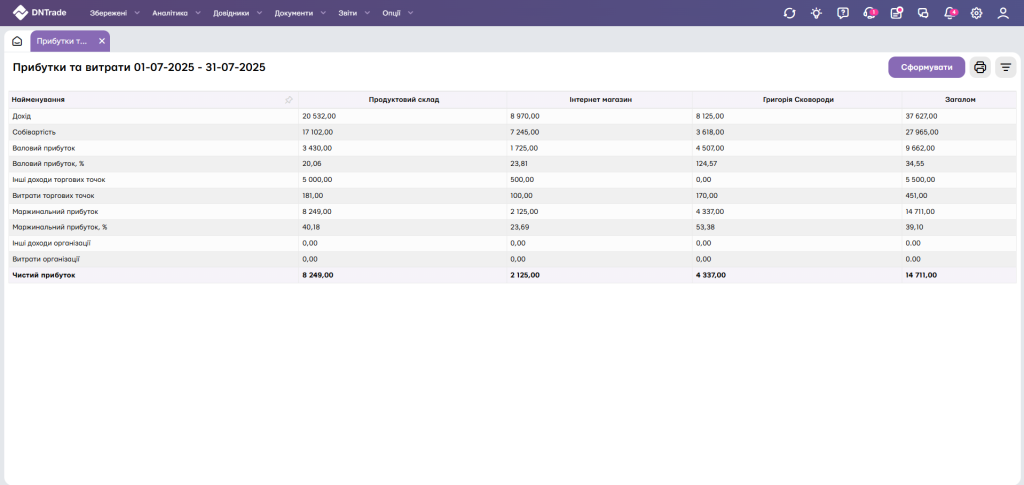This screenshot has height=485, width=1024.
Task: Open the user profile icon
Action: tap(1003, 13)
